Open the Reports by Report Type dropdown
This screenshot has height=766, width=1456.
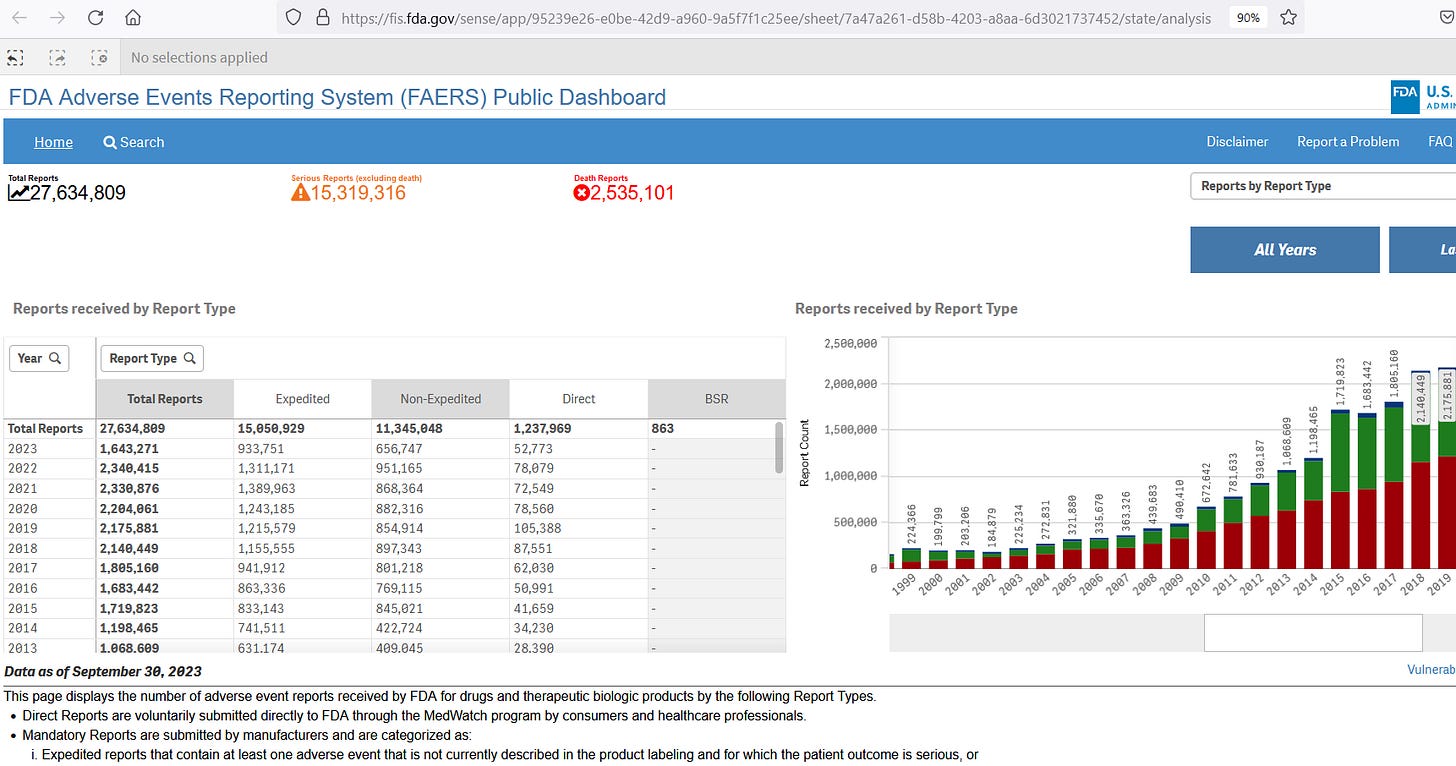1323,186
